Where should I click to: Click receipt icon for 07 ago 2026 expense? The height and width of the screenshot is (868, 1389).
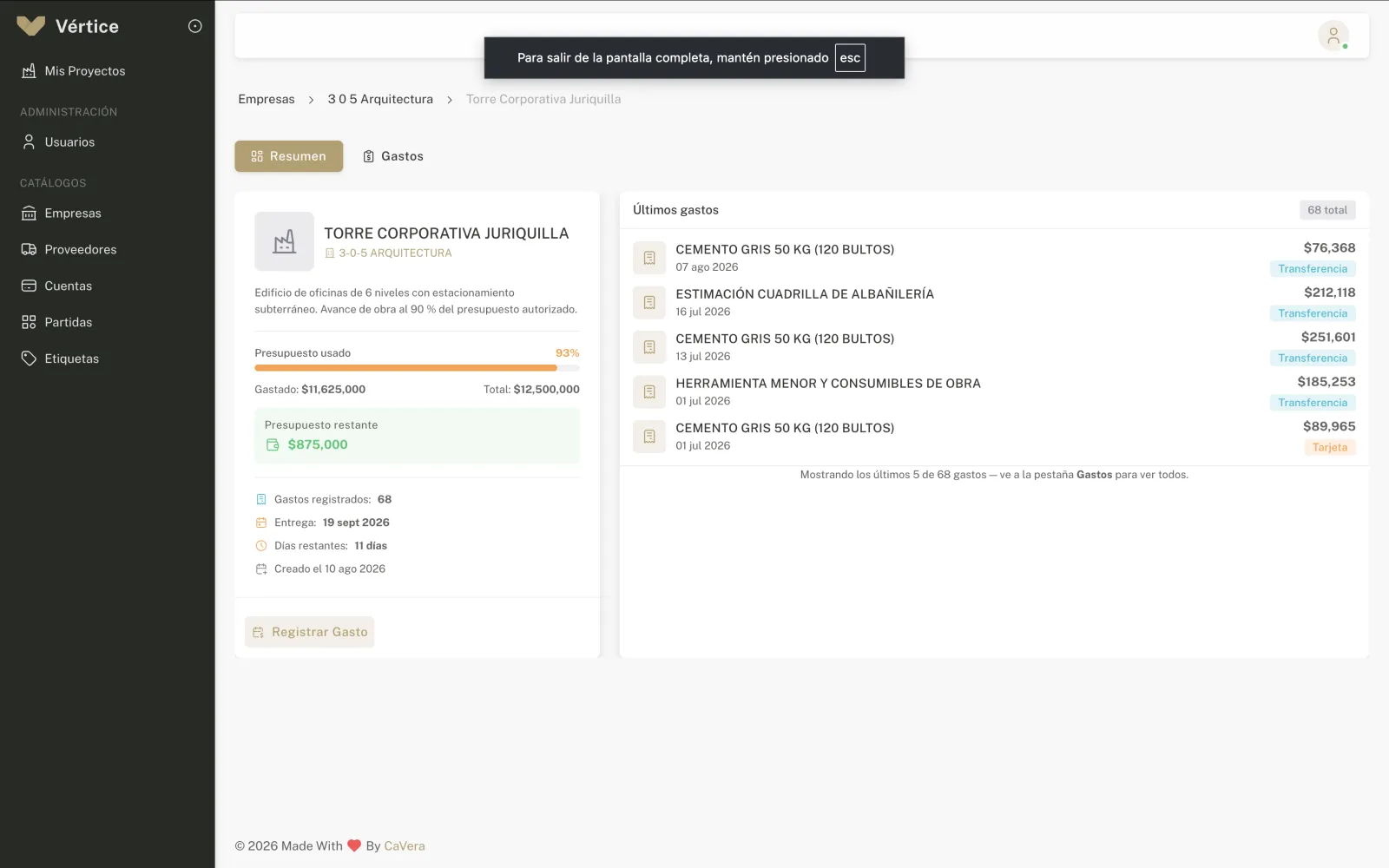649,258
